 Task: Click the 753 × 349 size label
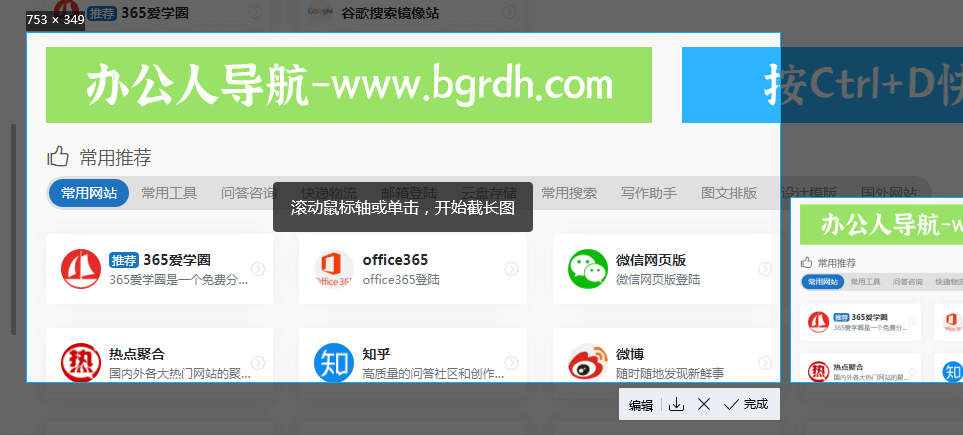tap(55, 20)
